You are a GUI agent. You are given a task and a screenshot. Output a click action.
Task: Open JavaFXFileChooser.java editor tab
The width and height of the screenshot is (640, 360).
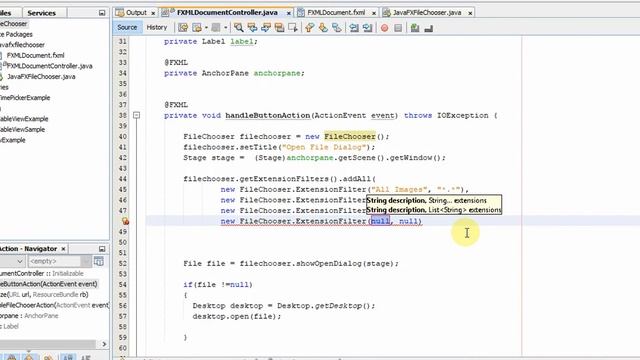coord(427,13)
